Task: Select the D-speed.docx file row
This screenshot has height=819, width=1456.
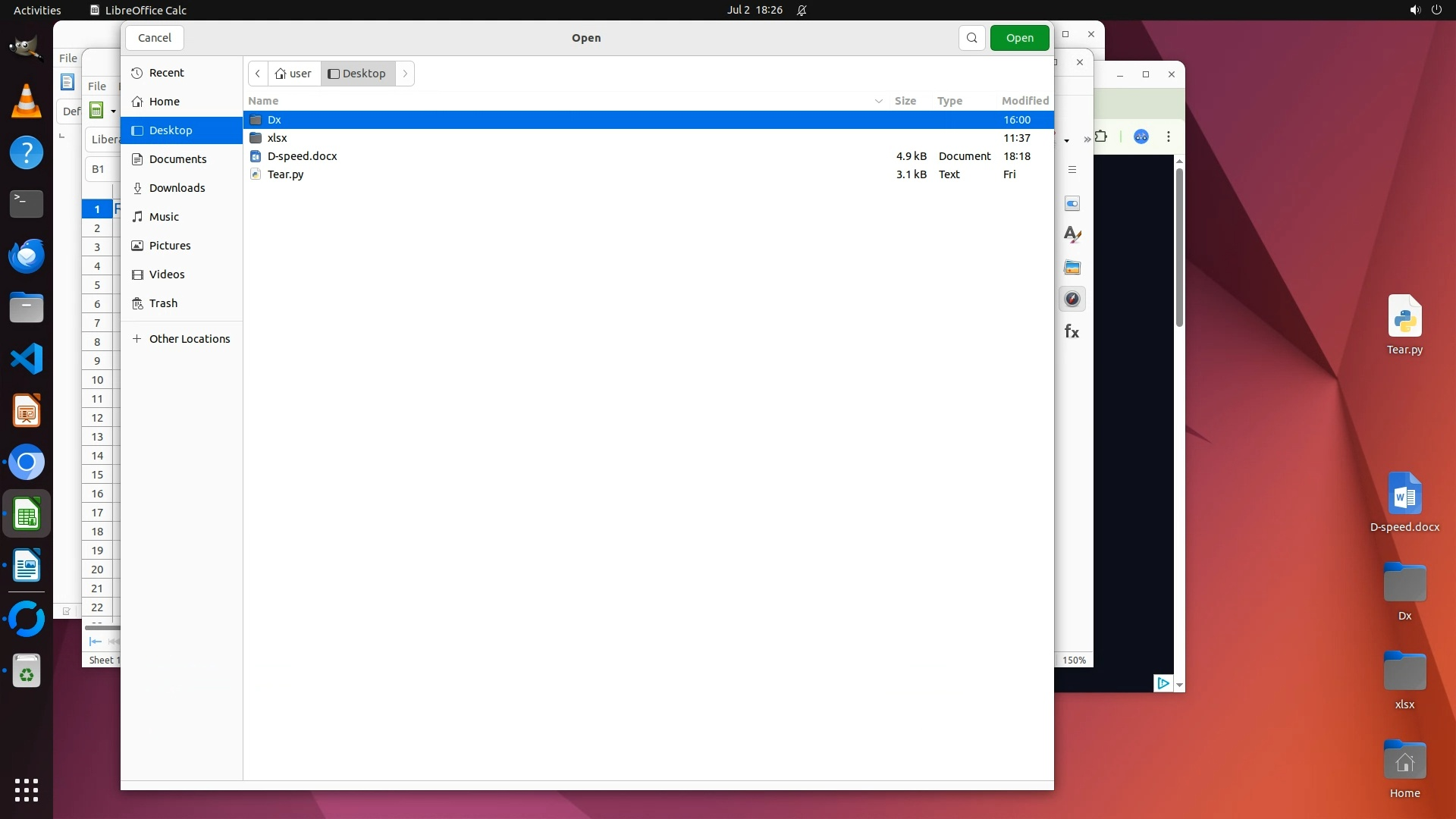Action: pos(303,156)
